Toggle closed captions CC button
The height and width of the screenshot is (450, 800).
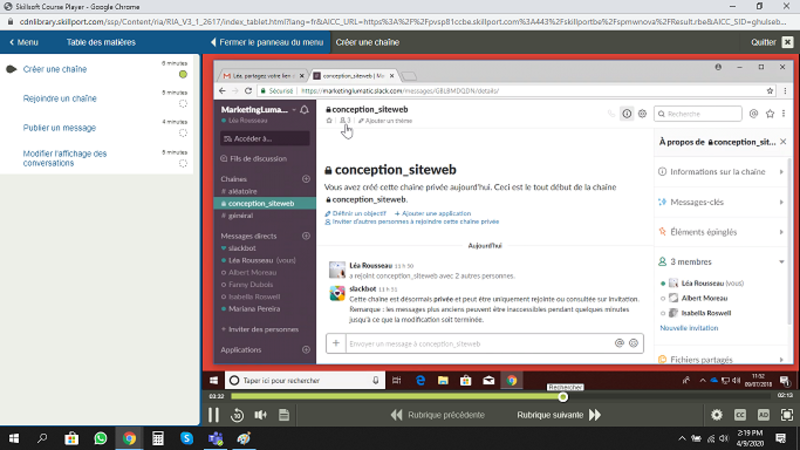740,415
